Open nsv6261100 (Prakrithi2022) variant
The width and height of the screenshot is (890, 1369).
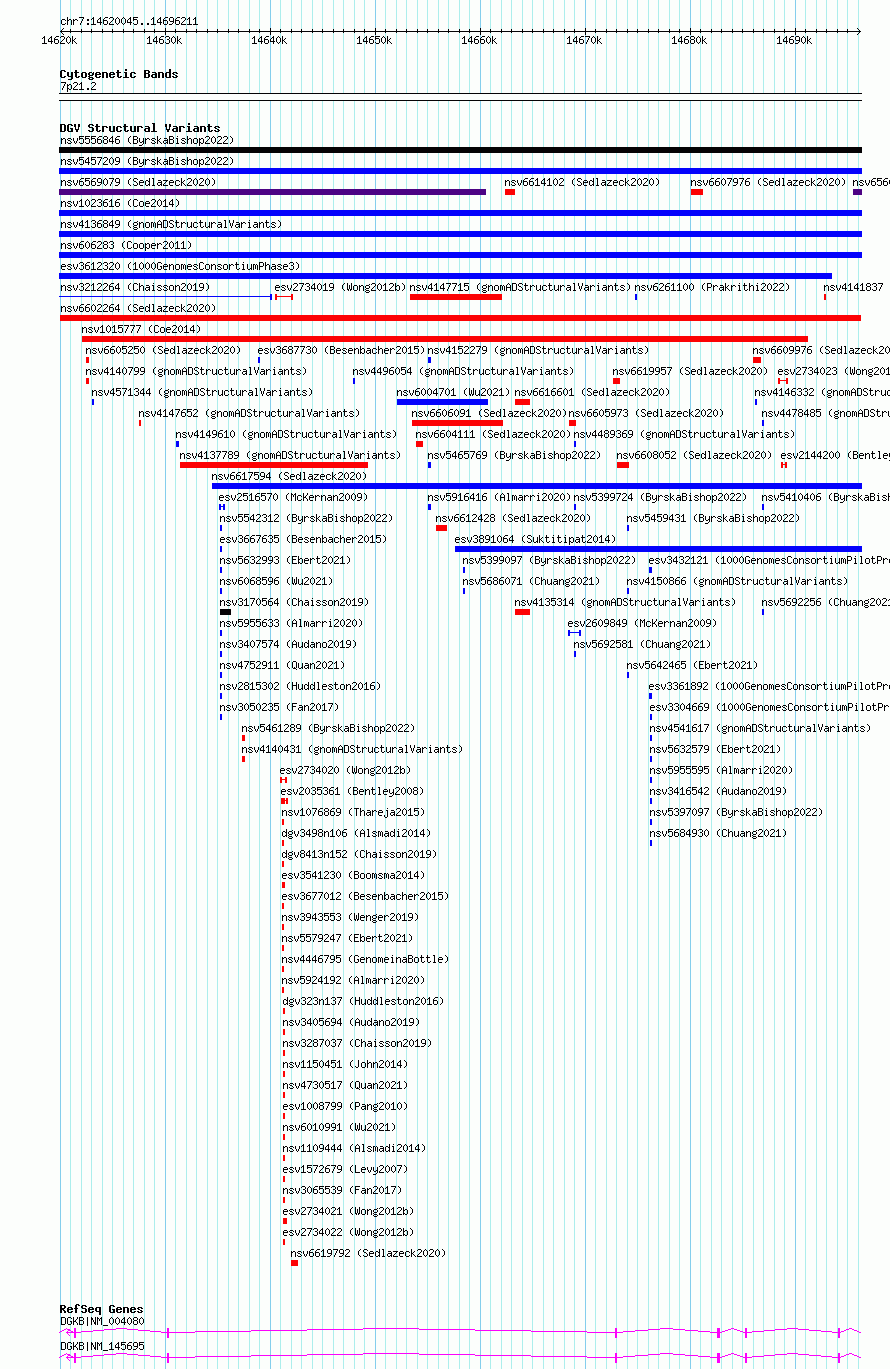click(x=712, y=287)
